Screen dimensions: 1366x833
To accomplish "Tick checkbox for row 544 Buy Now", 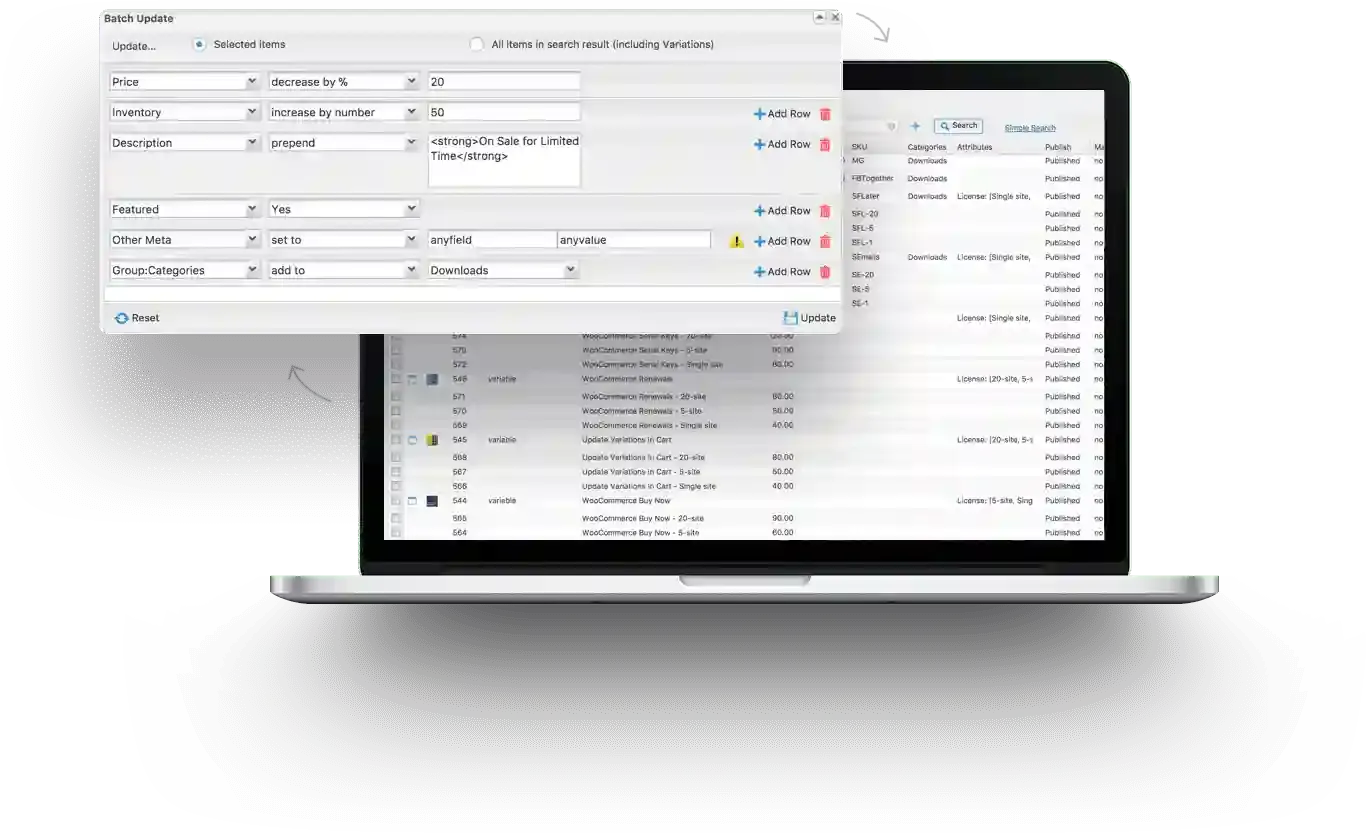I will 396,500.
